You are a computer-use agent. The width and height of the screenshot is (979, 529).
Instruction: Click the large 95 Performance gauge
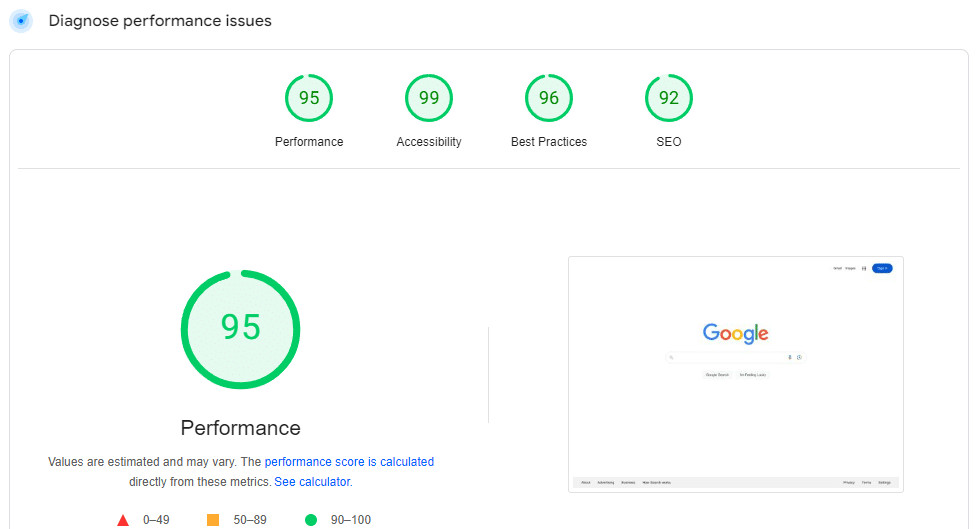[x=240, y=329]
